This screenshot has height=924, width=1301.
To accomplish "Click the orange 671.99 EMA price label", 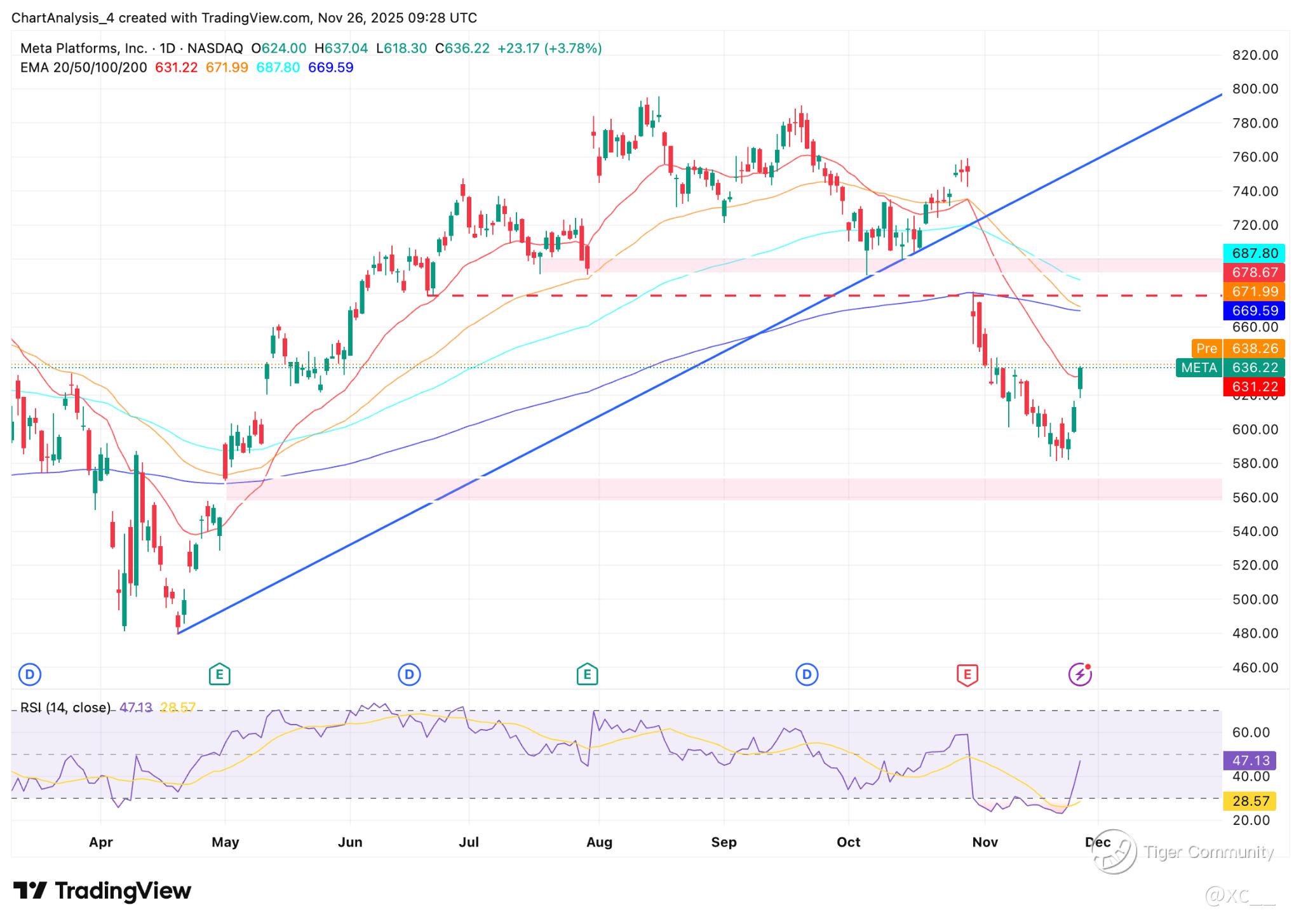I will [x=1254, y=291].
